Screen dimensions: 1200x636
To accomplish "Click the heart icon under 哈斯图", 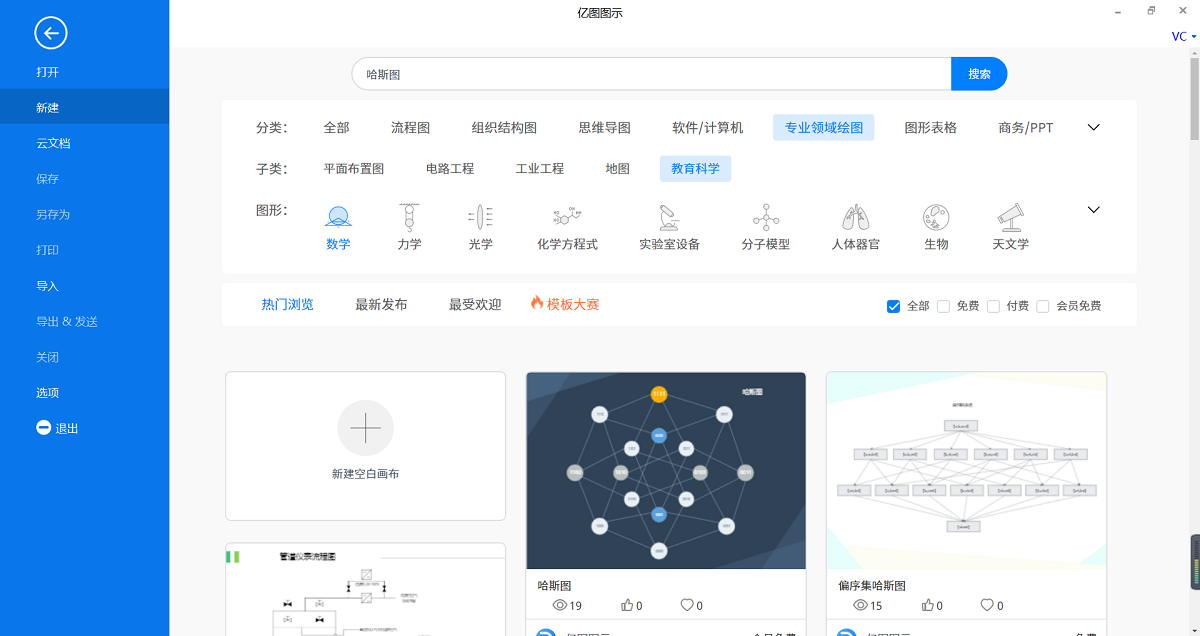I will click(x=687, y=605).
